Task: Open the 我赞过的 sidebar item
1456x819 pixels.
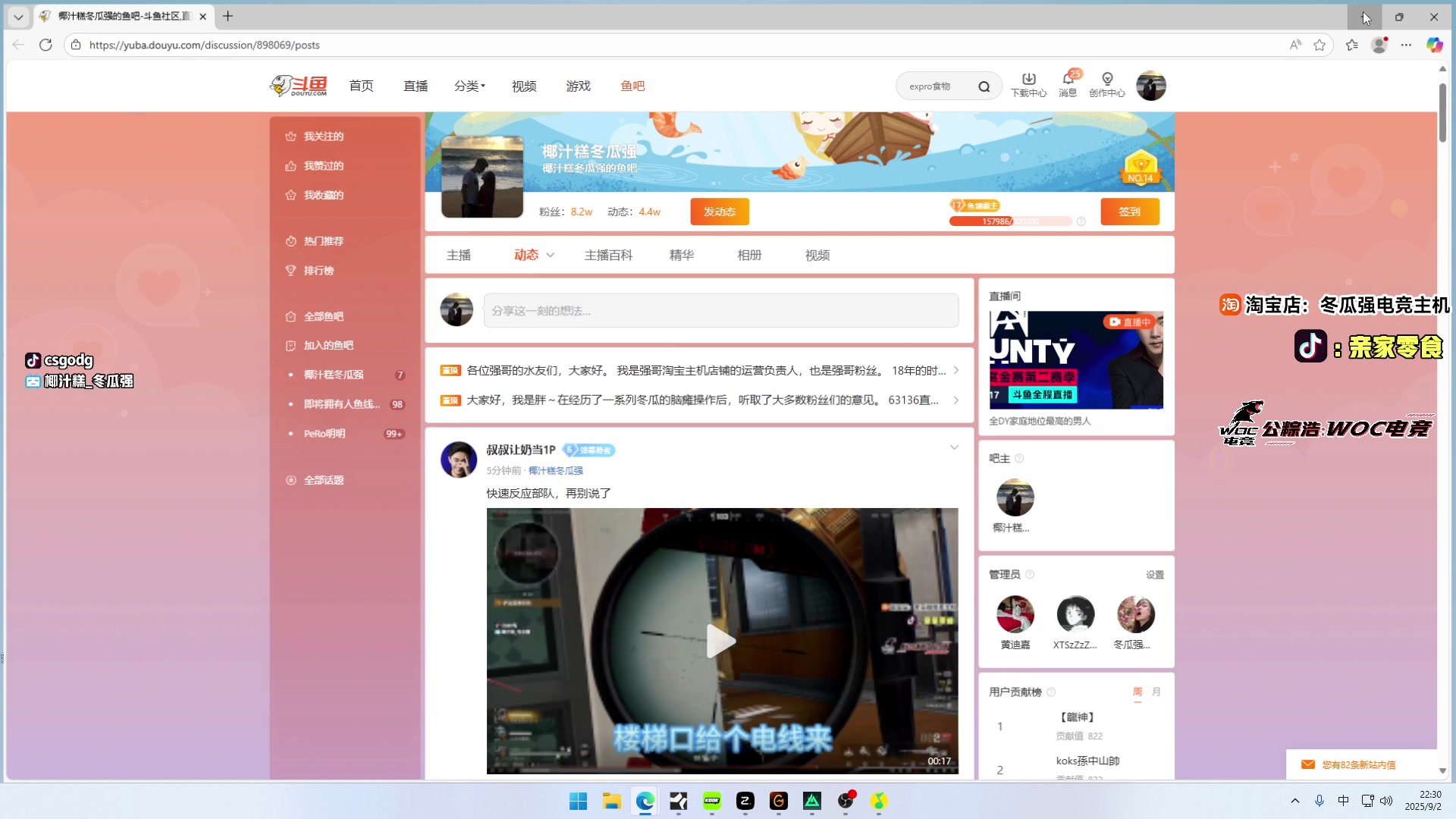Action: pos(324,166)
